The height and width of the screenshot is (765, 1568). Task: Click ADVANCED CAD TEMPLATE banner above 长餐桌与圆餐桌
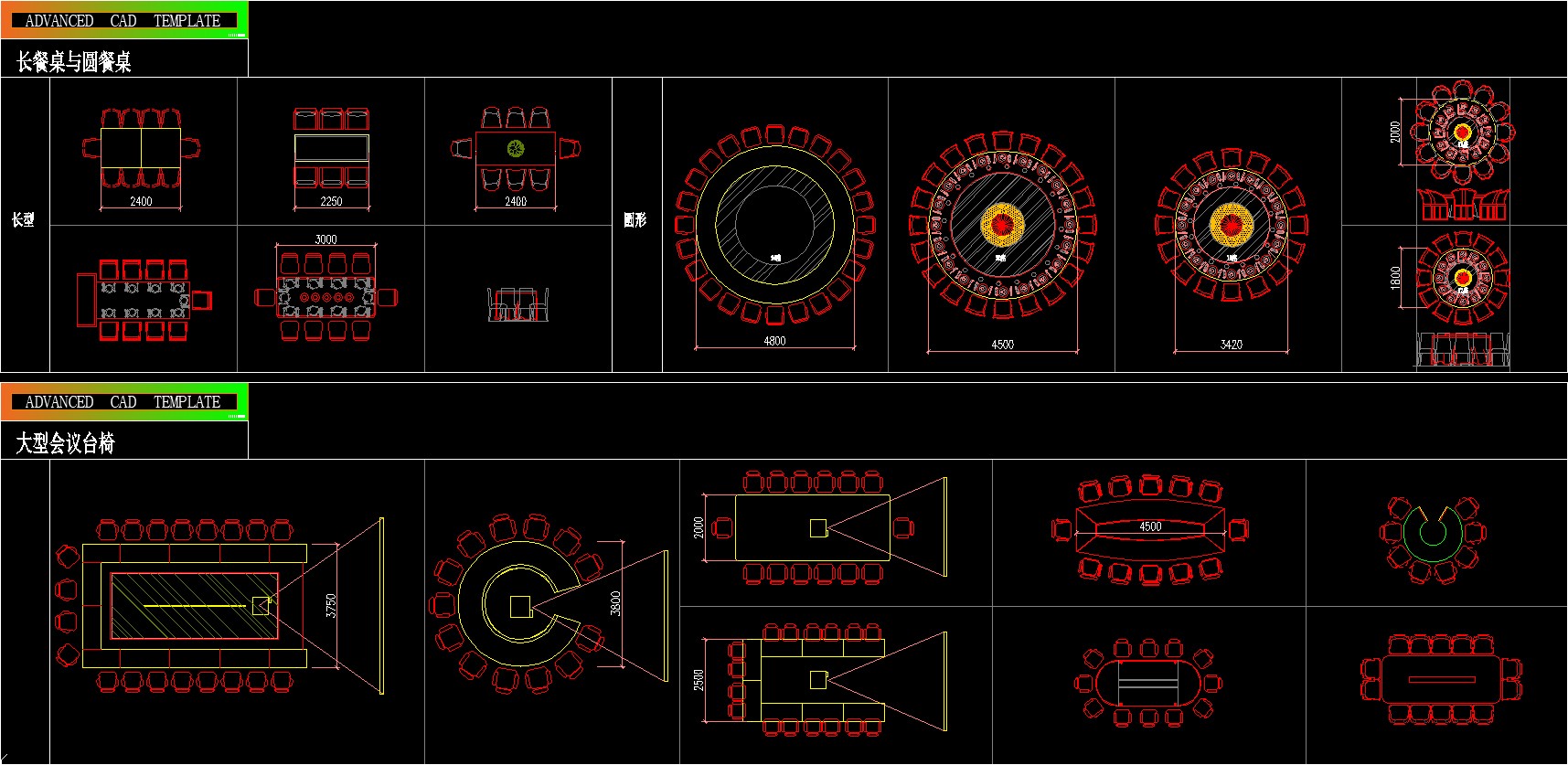[123, 20]
